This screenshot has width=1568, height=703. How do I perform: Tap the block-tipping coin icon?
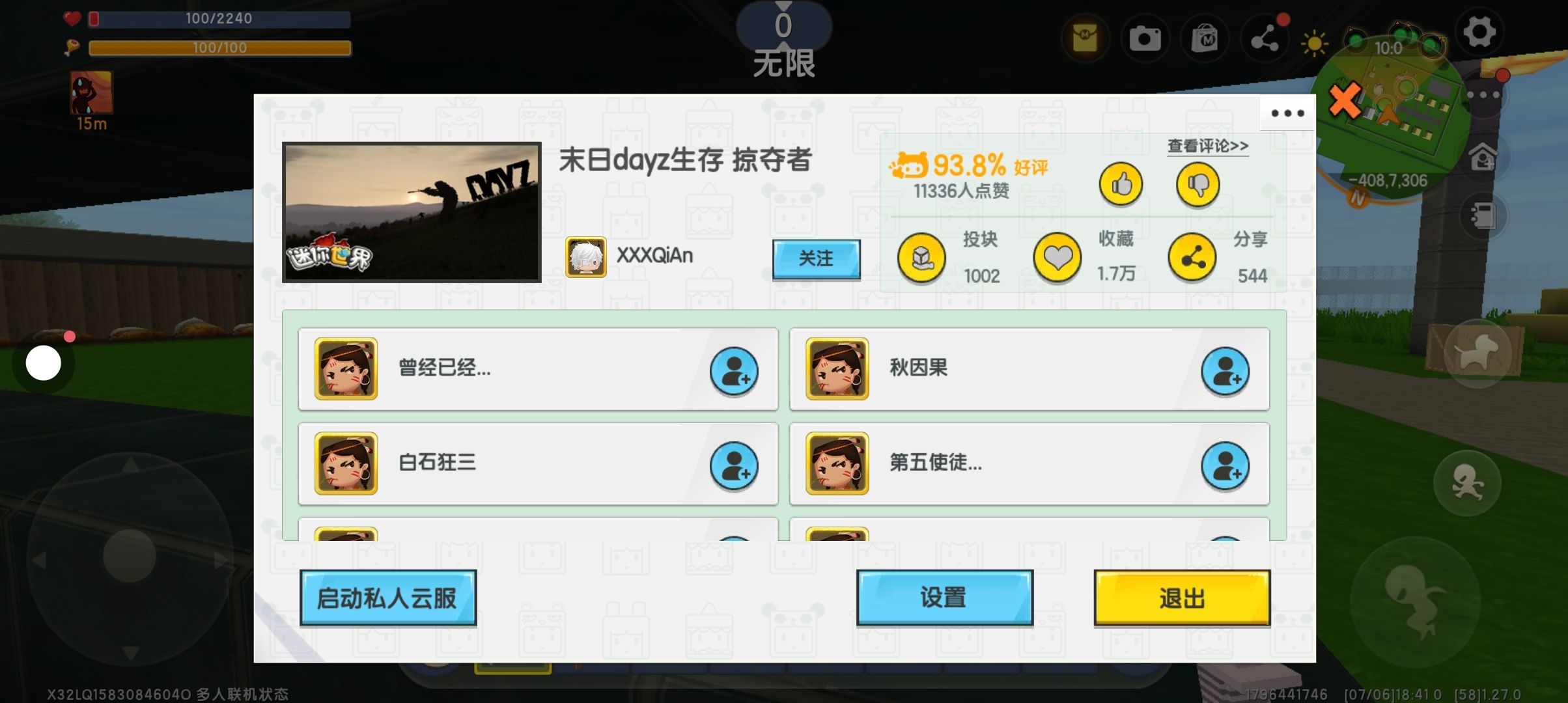coord(921,258)
